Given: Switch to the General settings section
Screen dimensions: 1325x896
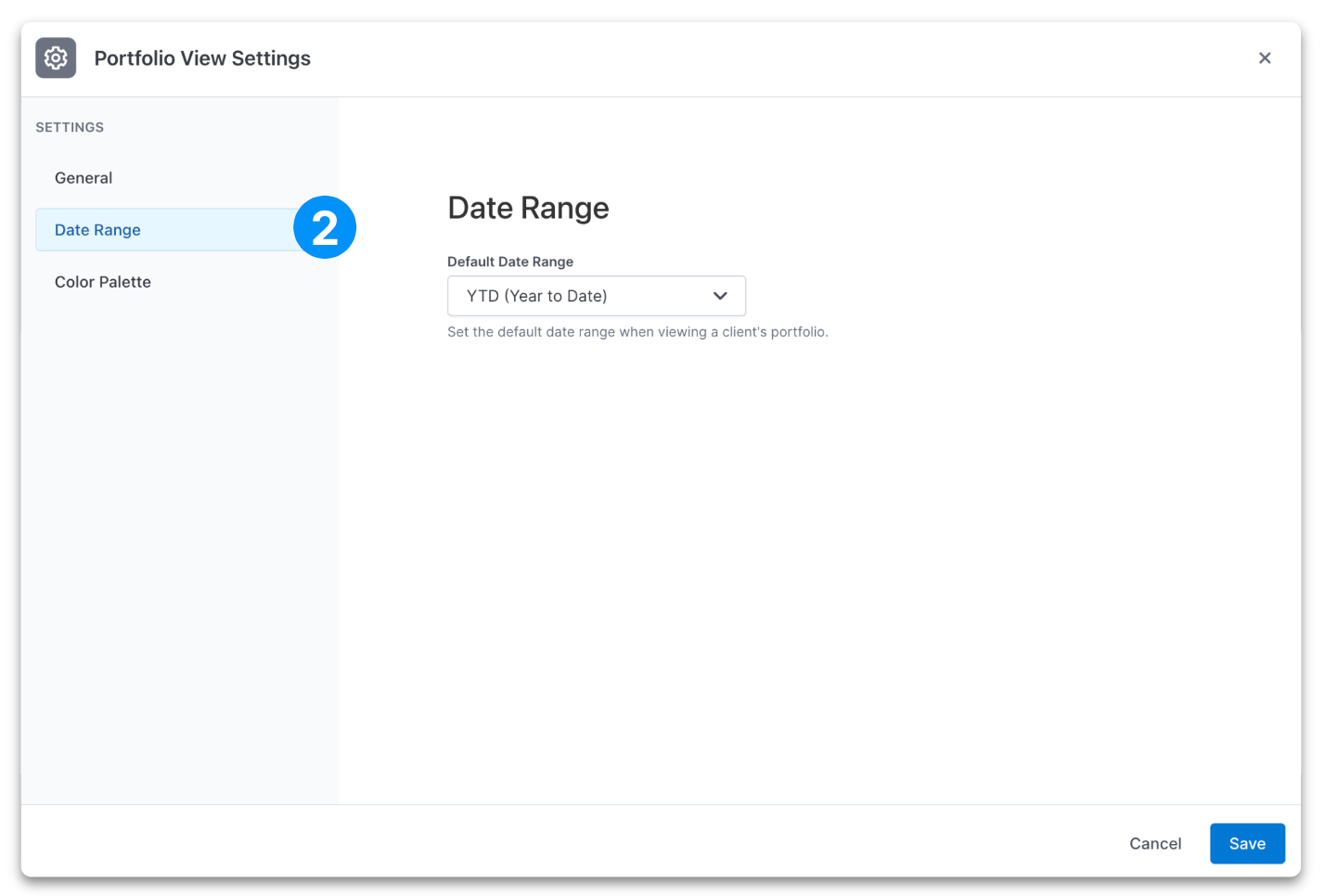Looking at the screenshot, I should (84, 177).
